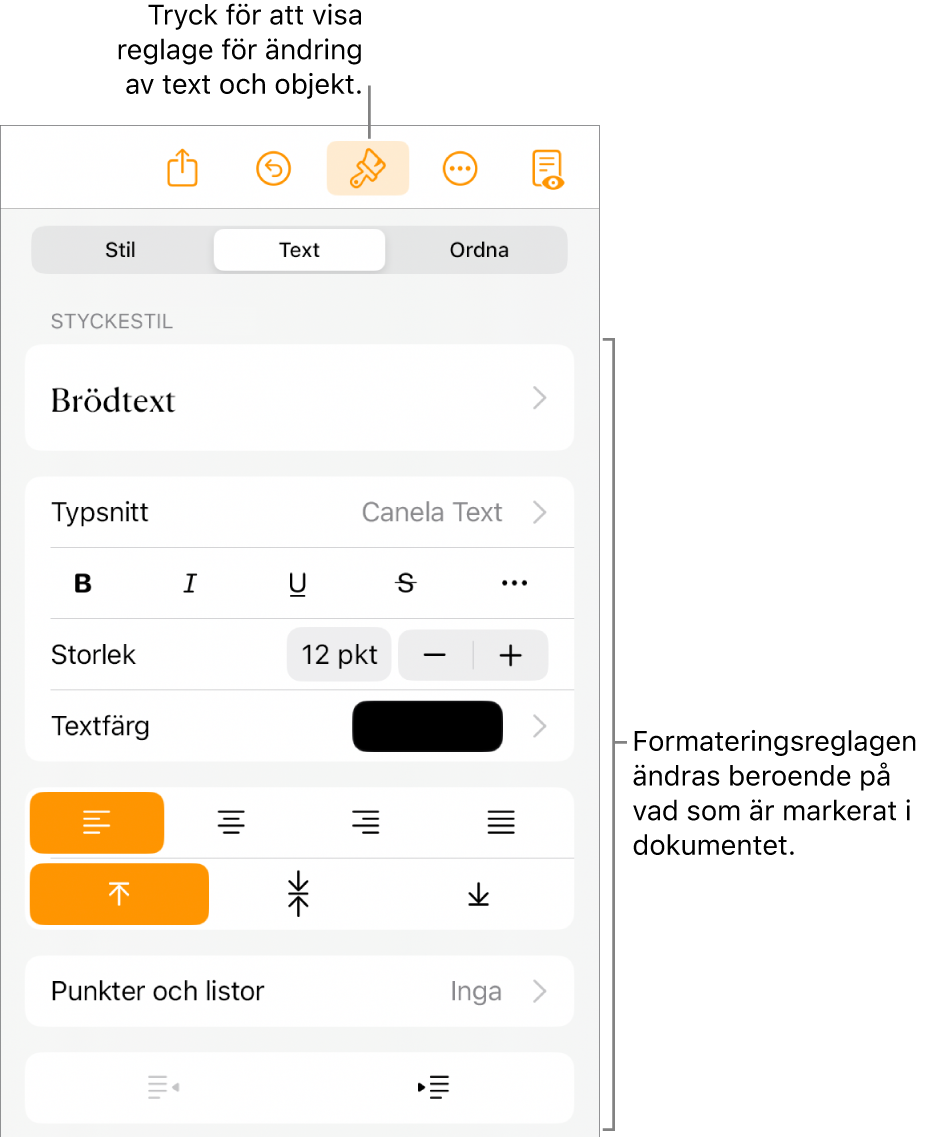
Task: Toggle underline formatting
Action: (x=297, y=584)
